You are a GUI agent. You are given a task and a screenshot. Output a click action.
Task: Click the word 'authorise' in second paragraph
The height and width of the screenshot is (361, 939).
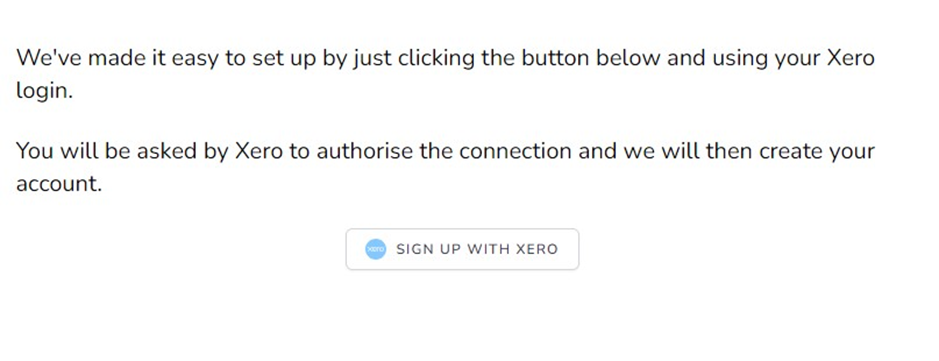pyautogui.click(x=365, y=150)
